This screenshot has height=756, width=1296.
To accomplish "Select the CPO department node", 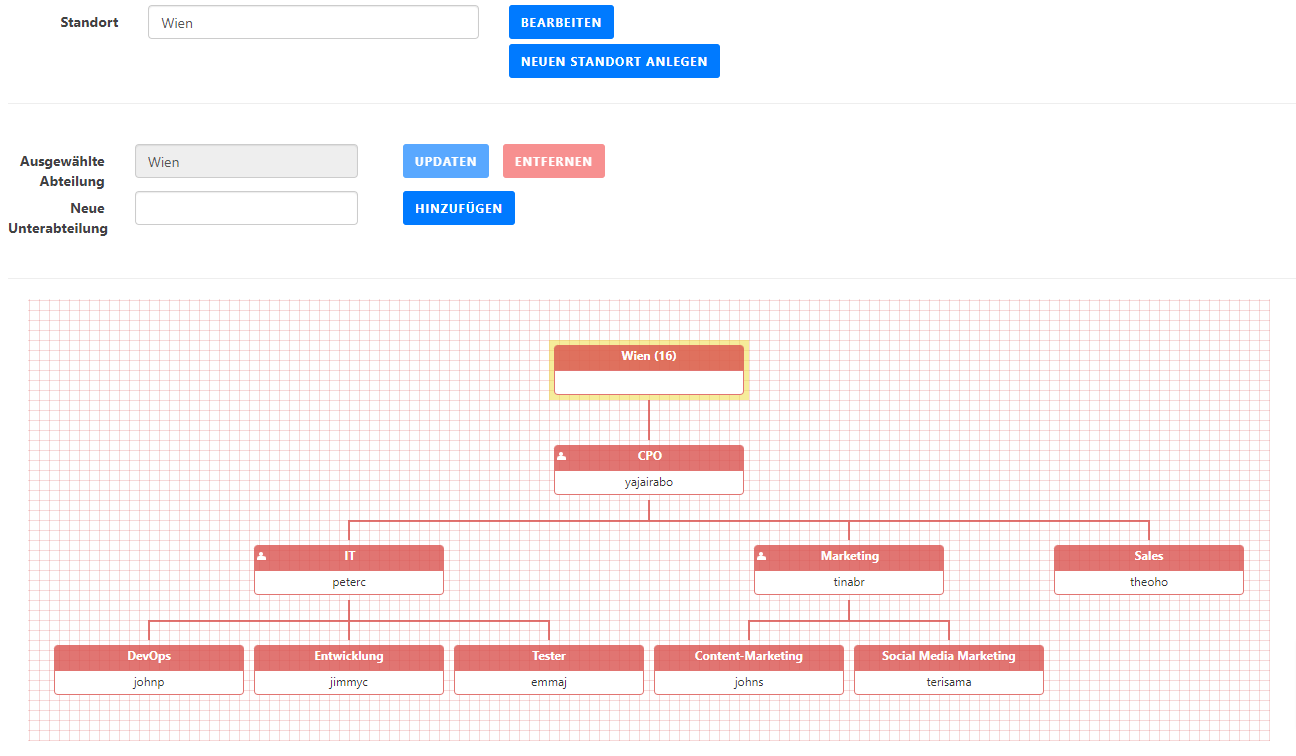I will pos(649,469).
